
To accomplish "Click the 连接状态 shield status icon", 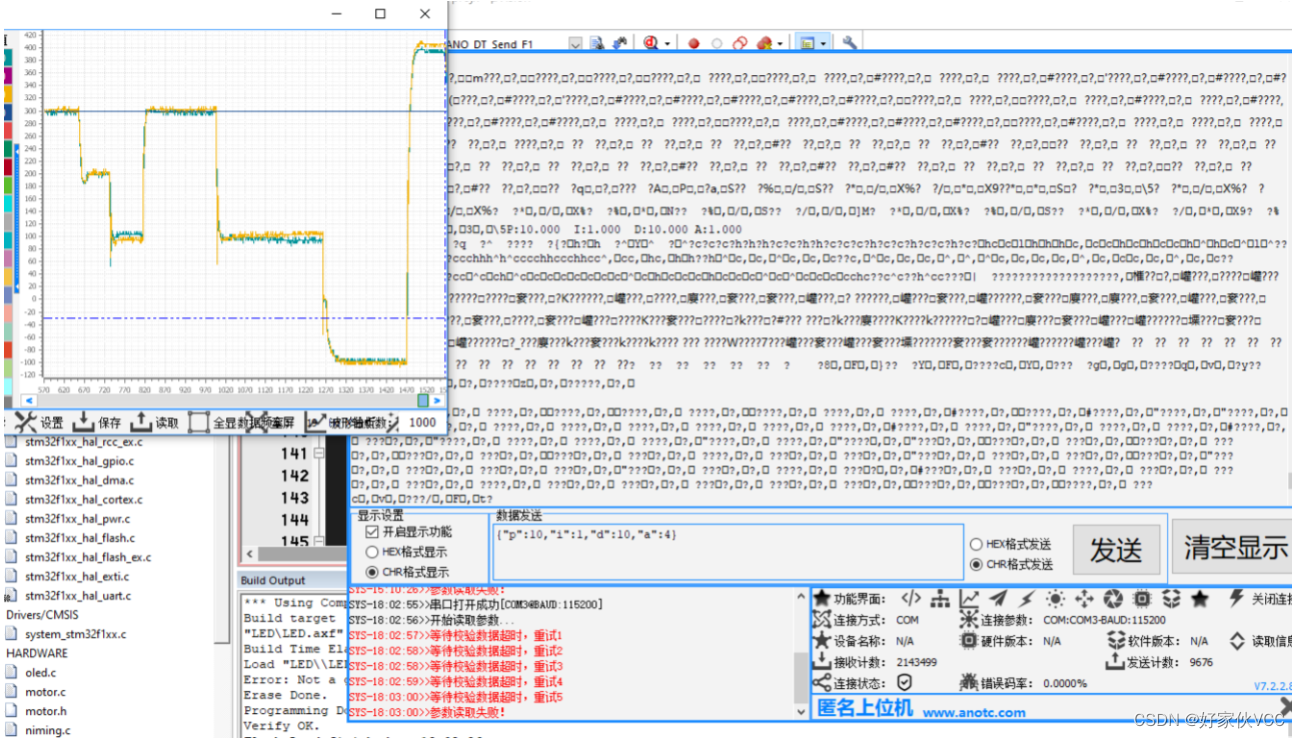I will (x=905, y=682).
